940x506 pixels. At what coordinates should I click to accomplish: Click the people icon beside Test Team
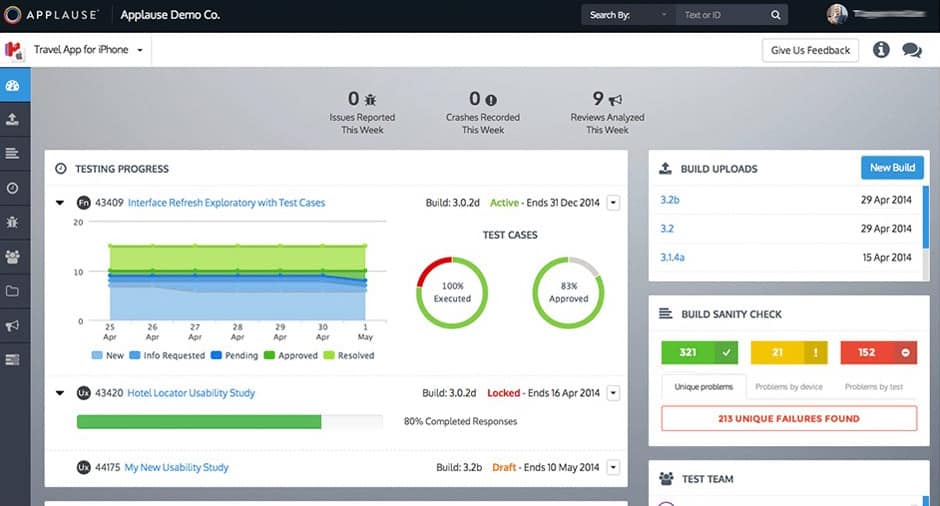666,478
